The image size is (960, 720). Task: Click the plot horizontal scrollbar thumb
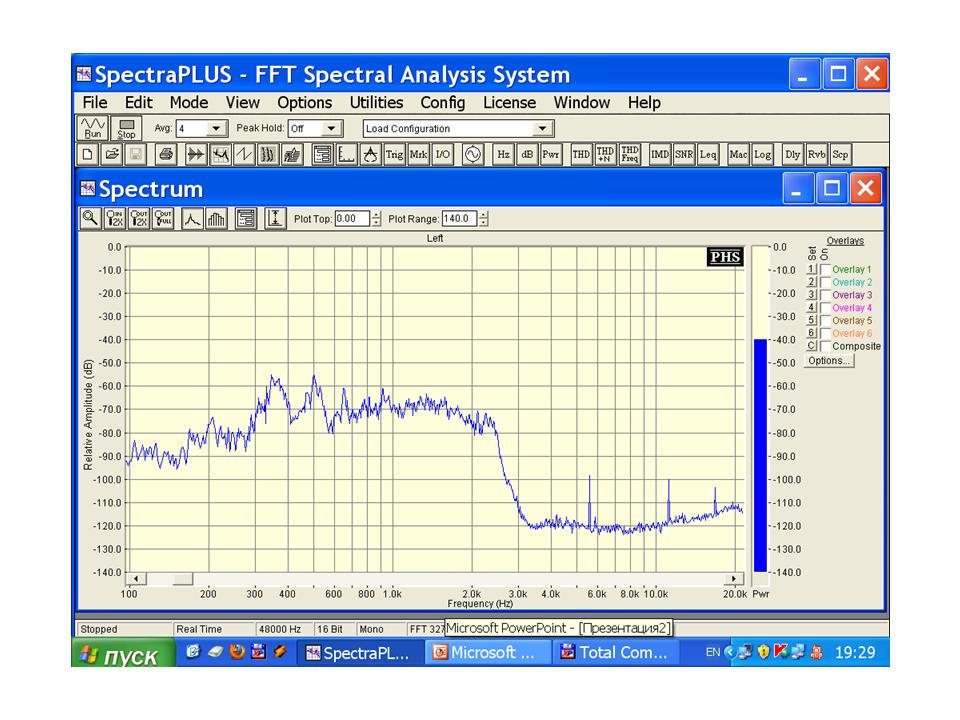coord(183,579)
